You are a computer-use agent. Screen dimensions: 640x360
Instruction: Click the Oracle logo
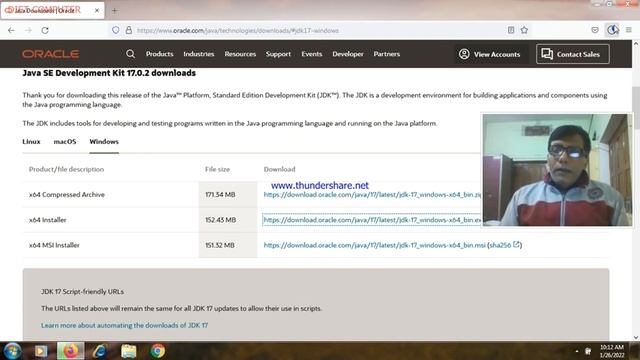coord(51,54)
